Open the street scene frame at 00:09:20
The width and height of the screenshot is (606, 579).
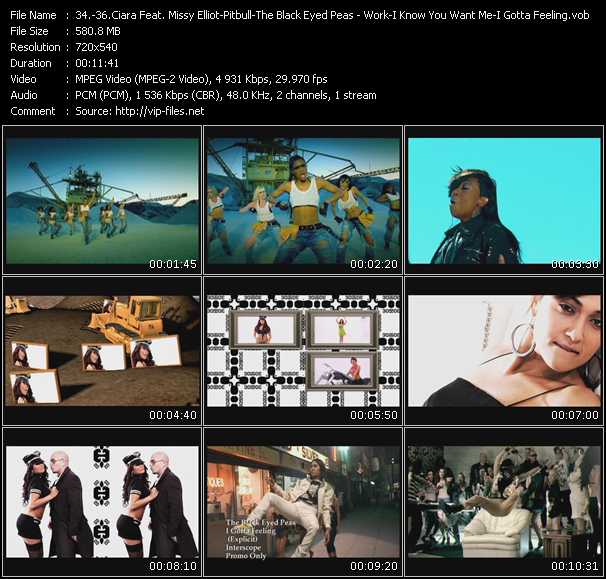pos(303,502)
